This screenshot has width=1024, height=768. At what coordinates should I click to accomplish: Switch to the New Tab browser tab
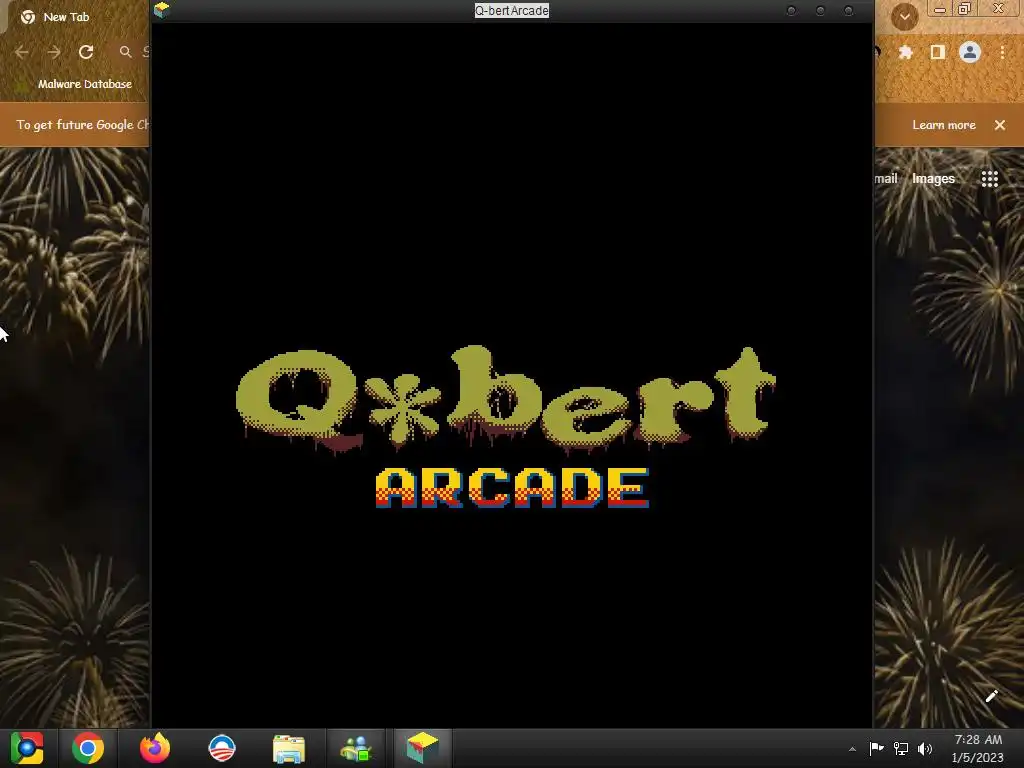pos(66,17)
